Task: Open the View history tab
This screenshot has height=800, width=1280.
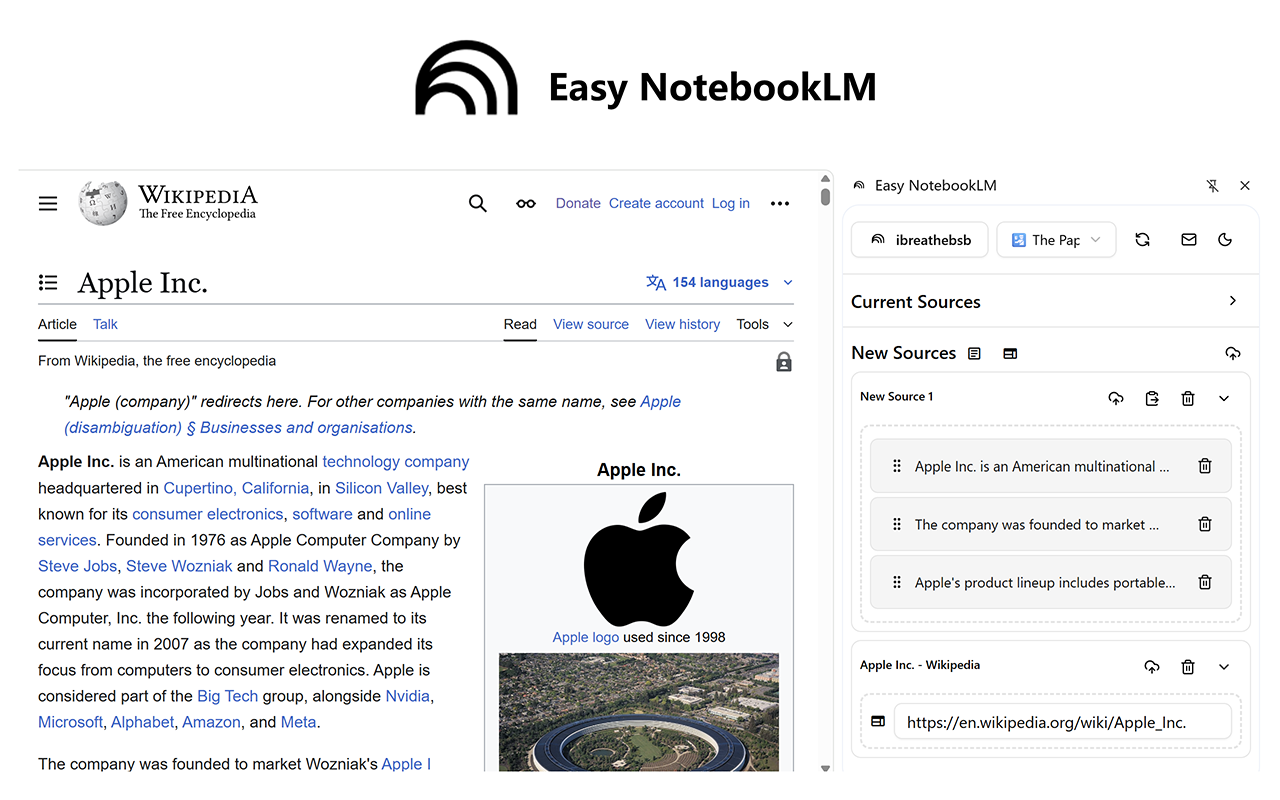Action: [682, 324]
